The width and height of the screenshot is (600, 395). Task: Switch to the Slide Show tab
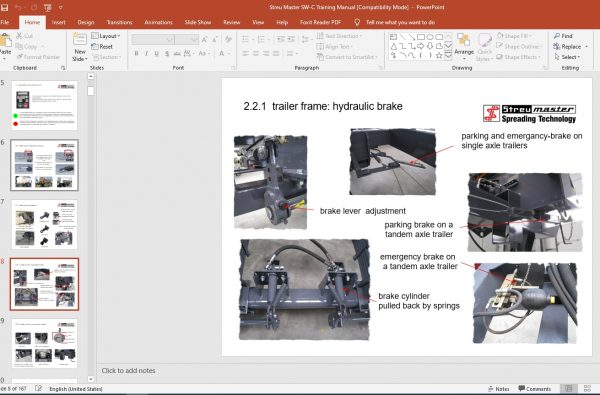click(198, 22)
